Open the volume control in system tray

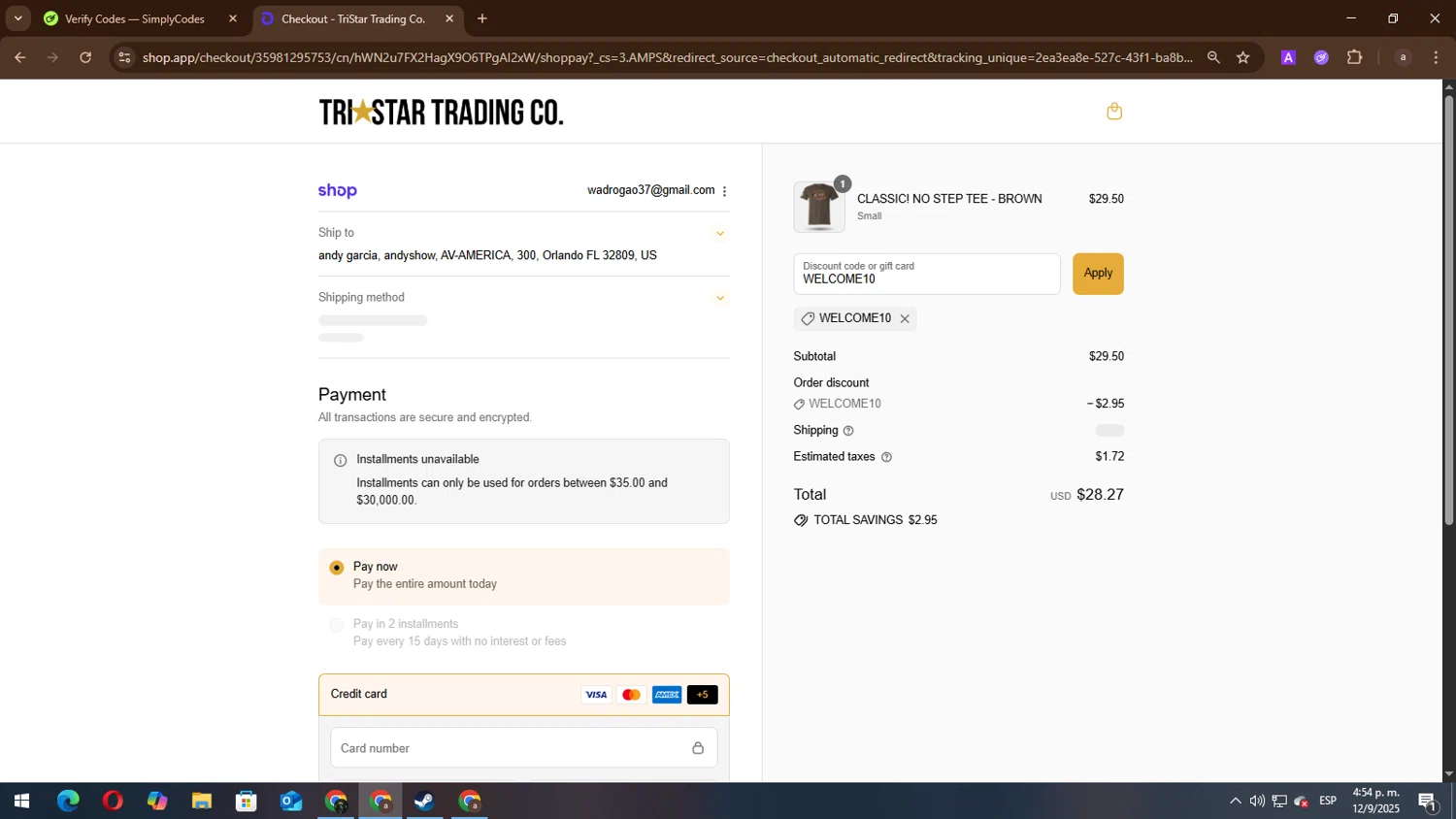1257,802
